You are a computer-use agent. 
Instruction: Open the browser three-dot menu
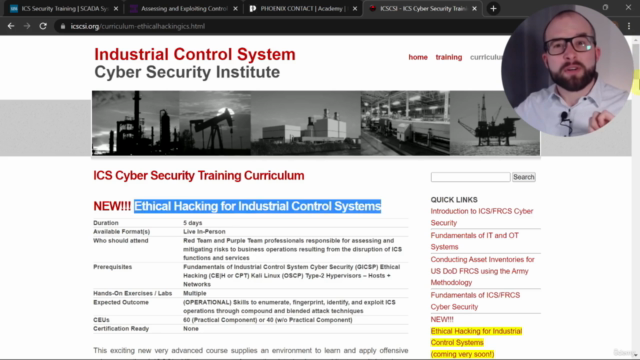pyautogui.click(x=629, y=26)
